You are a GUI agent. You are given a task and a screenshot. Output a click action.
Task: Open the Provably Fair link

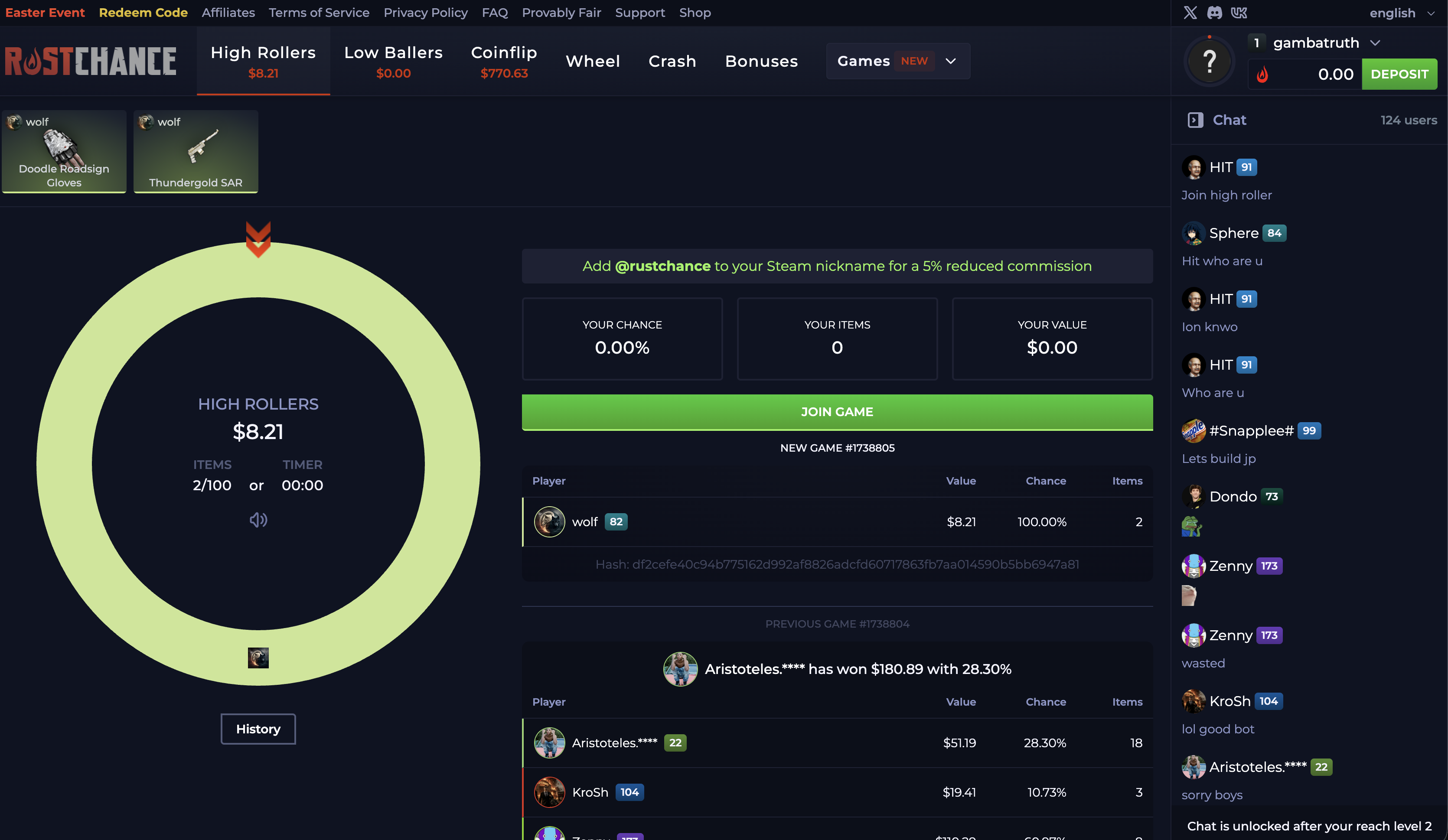tap(561, 13)
